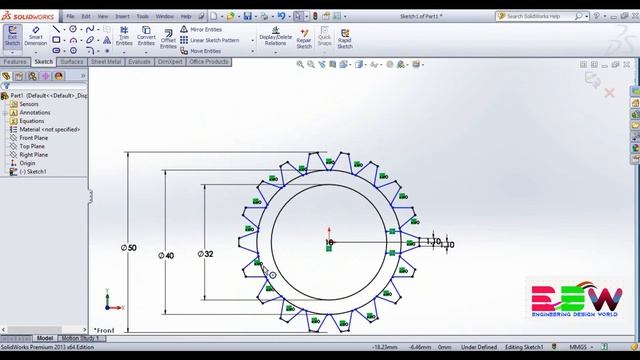Click the Repair Sketch tool

click(304, 38)
